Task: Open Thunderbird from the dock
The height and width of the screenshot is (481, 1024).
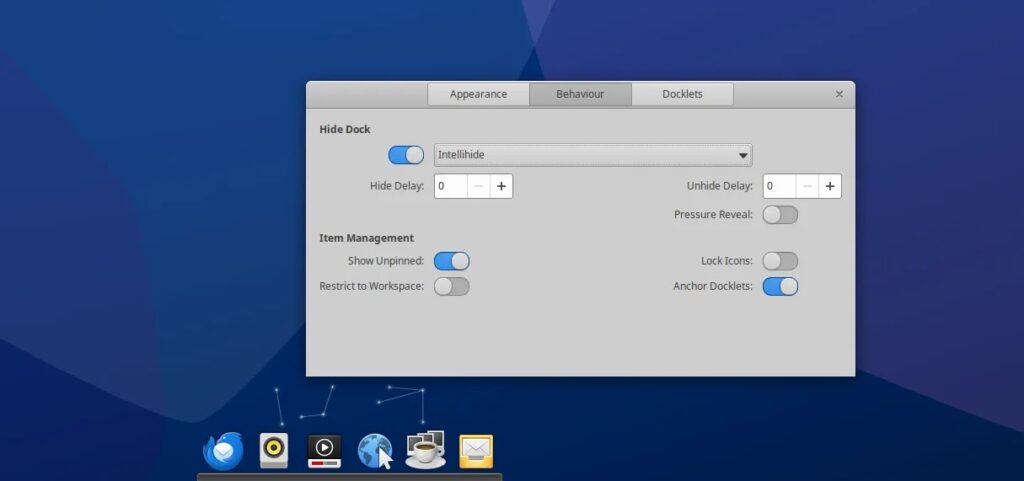Action: point(223,451)
